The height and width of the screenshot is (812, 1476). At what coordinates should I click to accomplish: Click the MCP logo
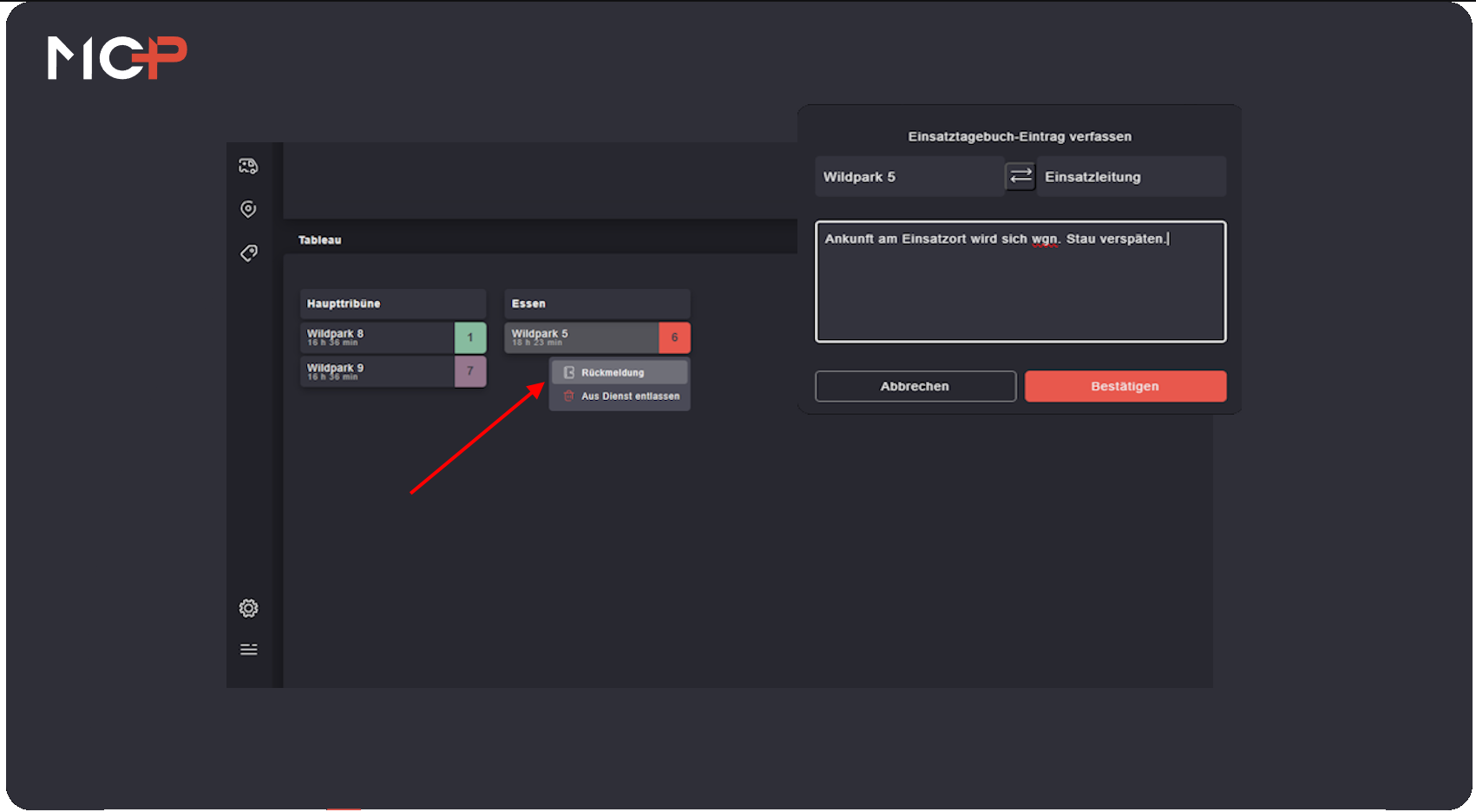117,58
